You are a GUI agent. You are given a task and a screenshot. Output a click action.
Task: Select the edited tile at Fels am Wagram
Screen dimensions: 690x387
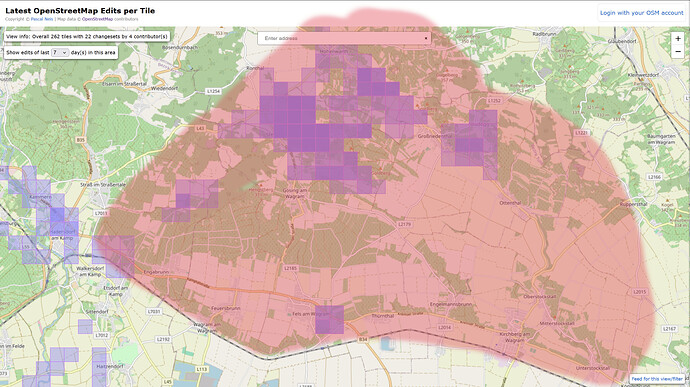(330, 320)
